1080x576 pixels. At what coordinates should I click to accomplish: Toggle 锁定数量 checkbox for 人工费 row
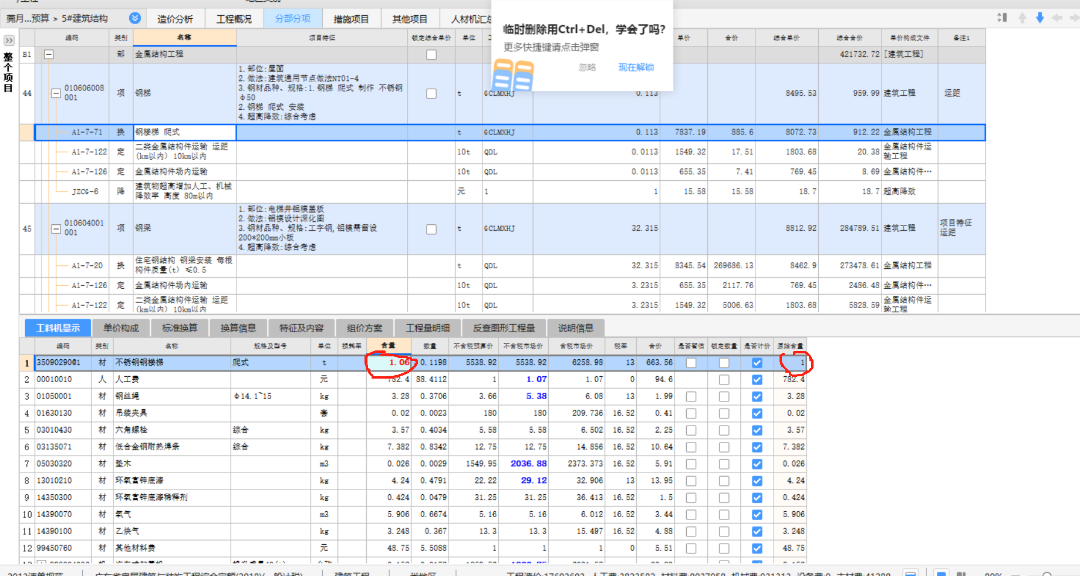point(724,380)
